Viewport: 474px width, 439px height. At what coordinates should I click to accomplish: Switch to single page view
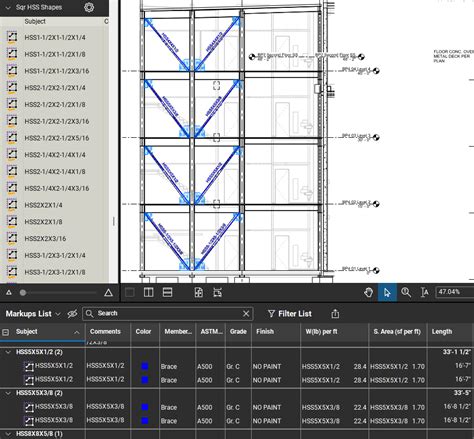pos(130,292)
